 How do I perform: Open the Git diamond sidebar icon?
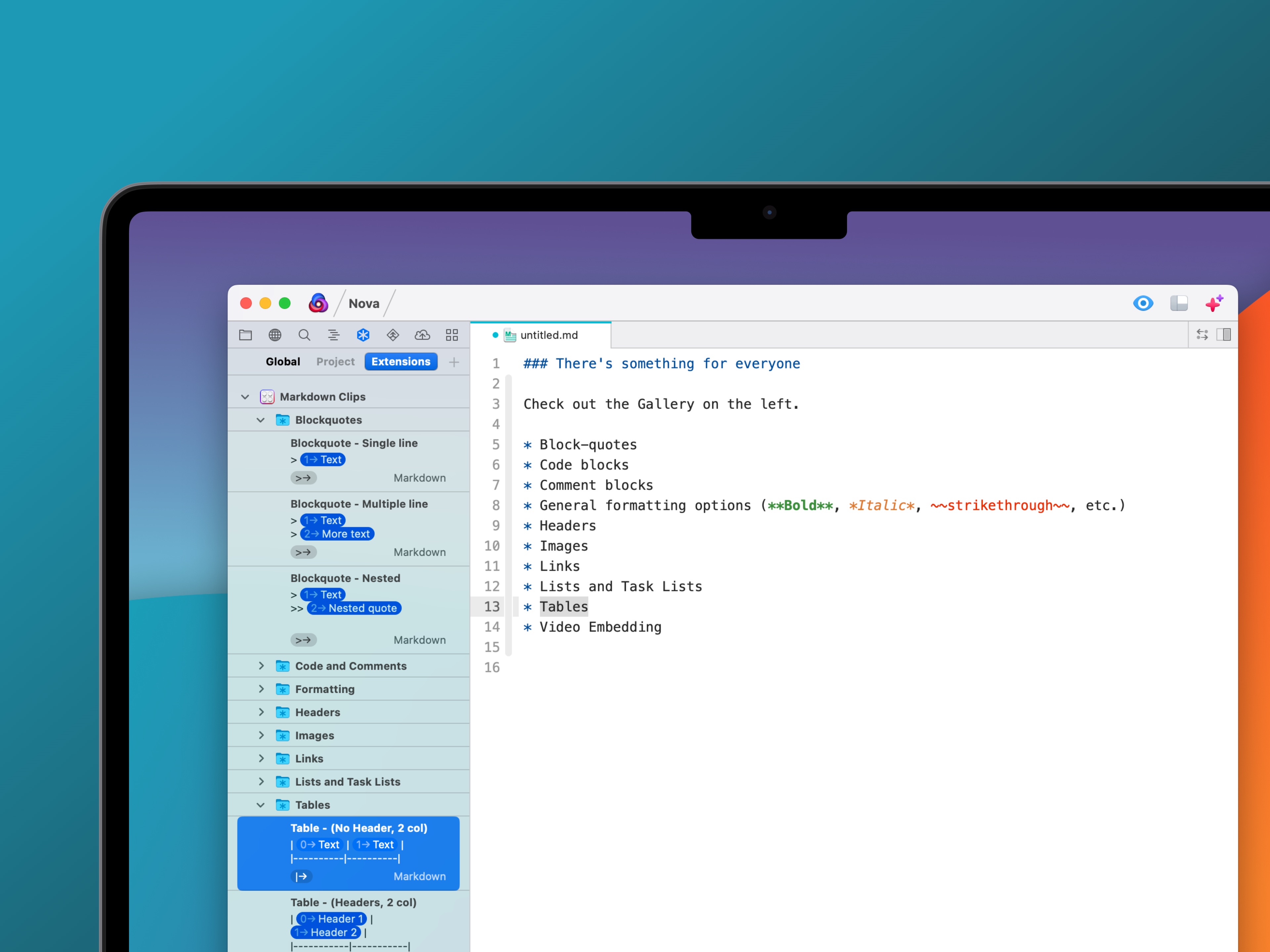(393, 335)
